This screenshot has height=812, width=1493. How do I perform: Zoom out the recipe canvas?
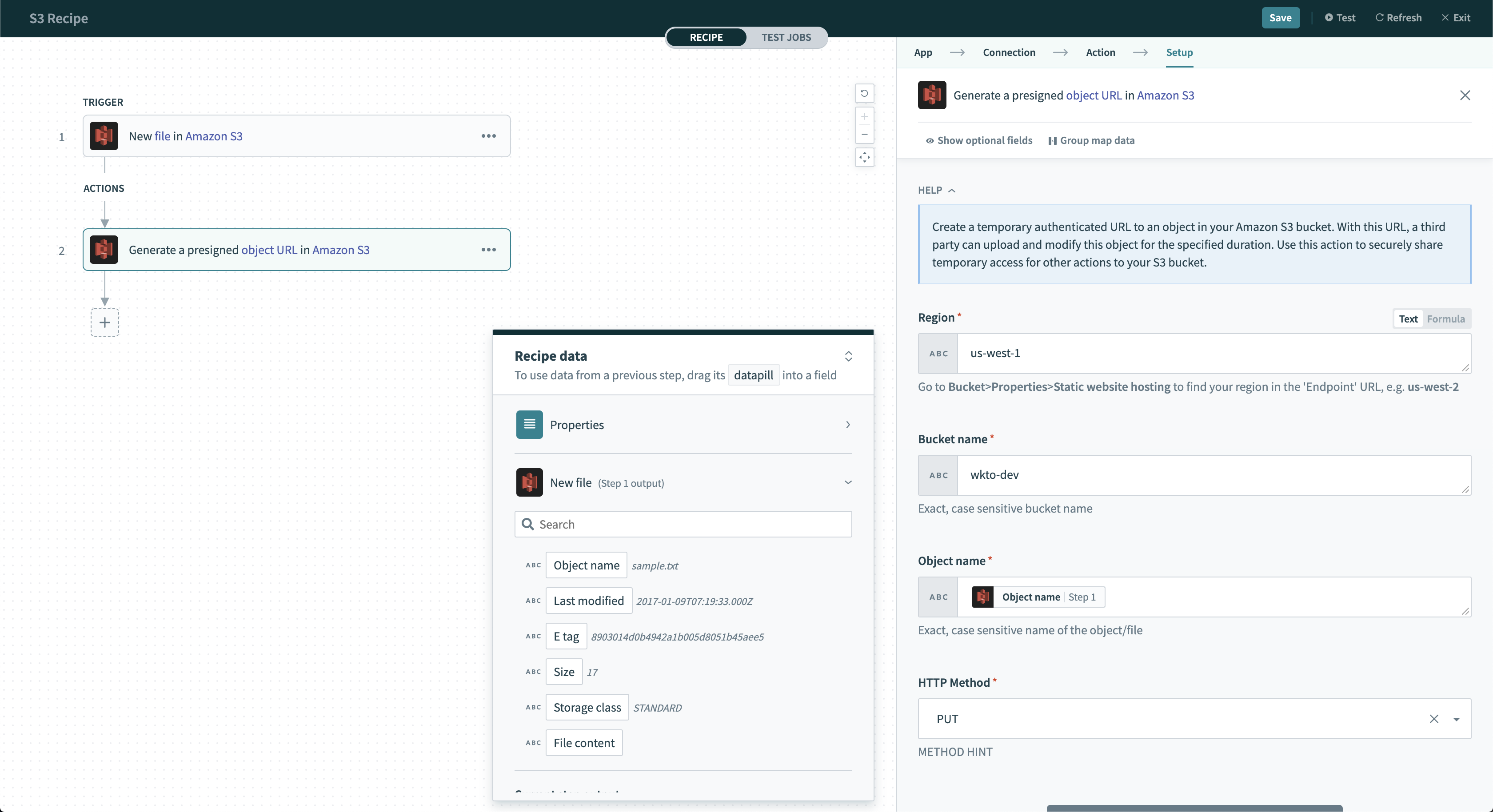point(864,135)
